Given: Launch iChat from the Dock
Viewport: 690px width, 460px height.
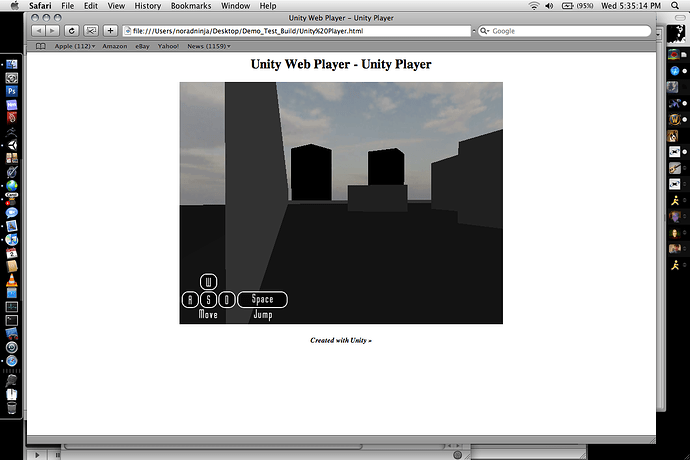Looking at the screenshot, I should 11,213.
